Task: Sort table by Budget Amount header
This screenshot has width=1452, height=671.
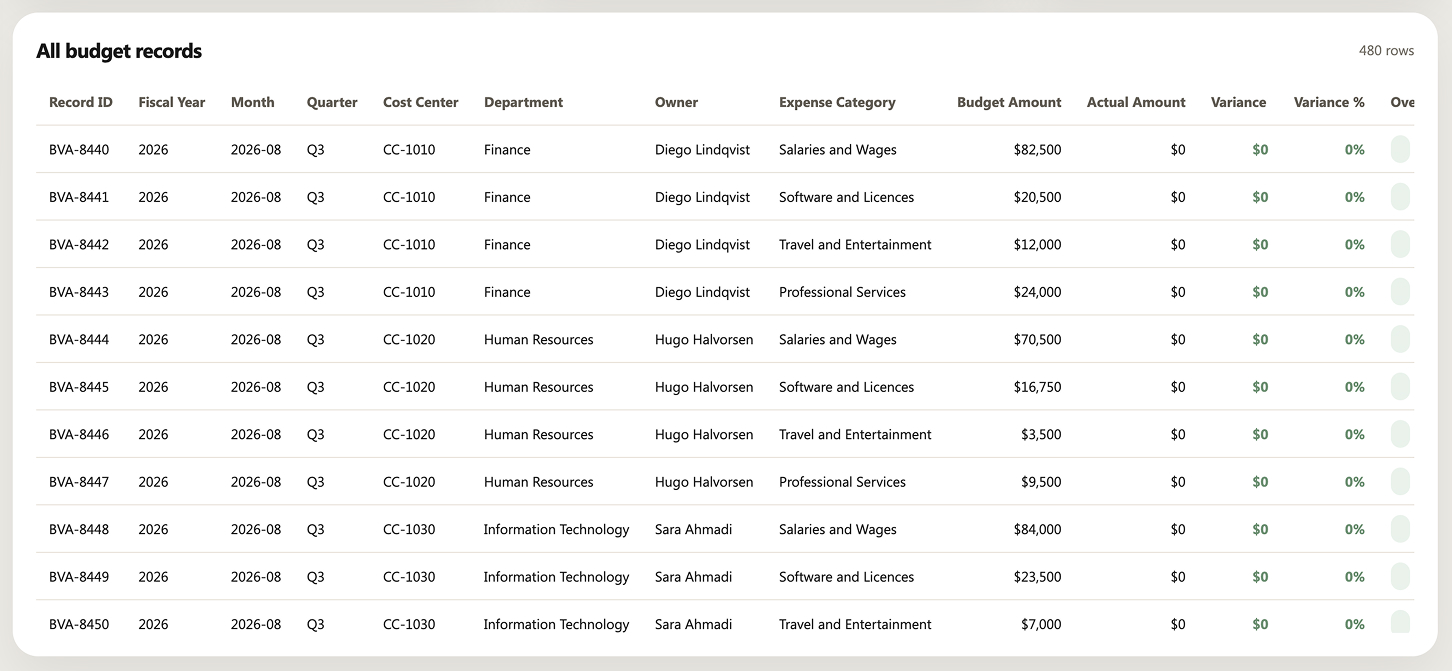Action: click(1009, 102)
